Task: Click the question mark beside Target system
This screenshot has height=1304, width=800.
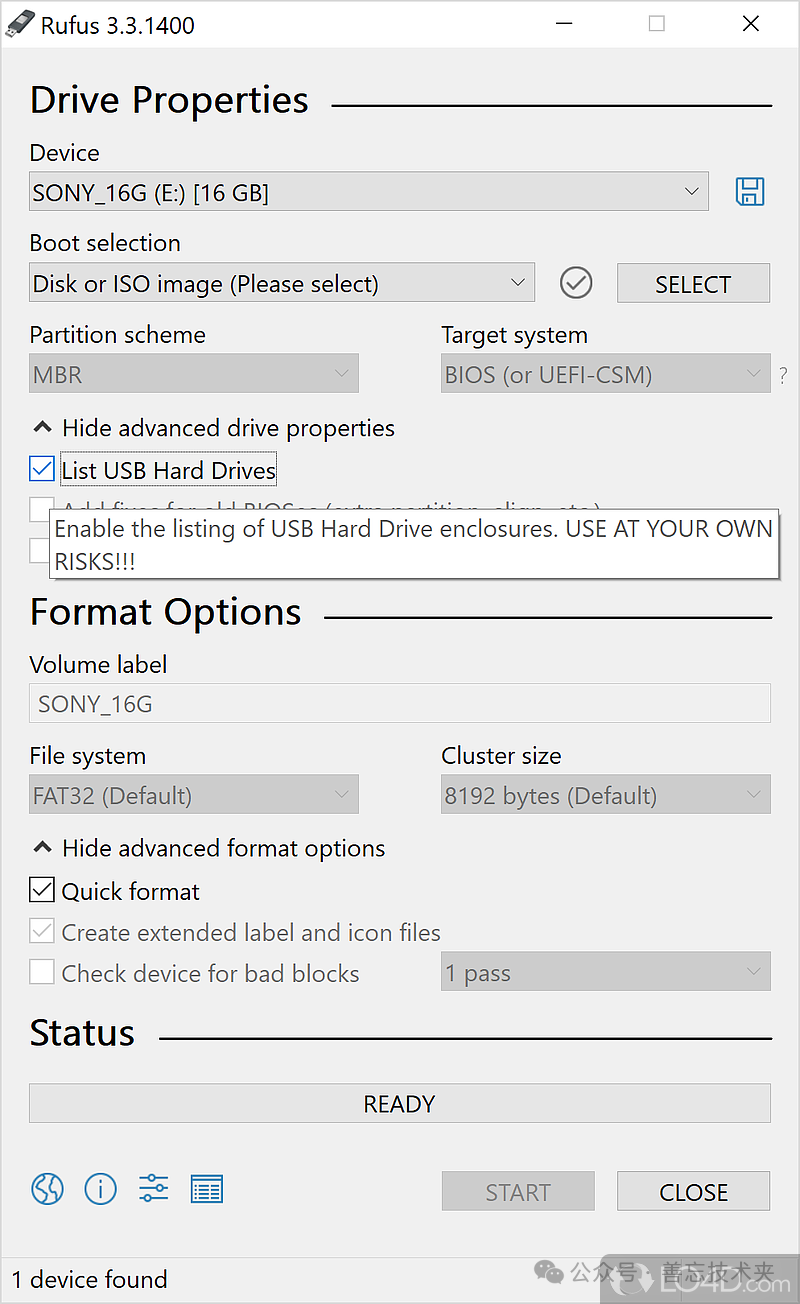Action: tap(783, 377)
